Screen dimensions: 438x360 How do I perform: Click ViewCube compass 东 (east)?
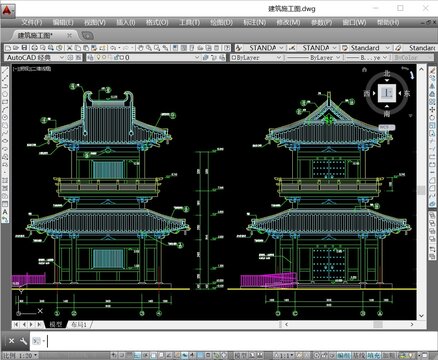407,94
